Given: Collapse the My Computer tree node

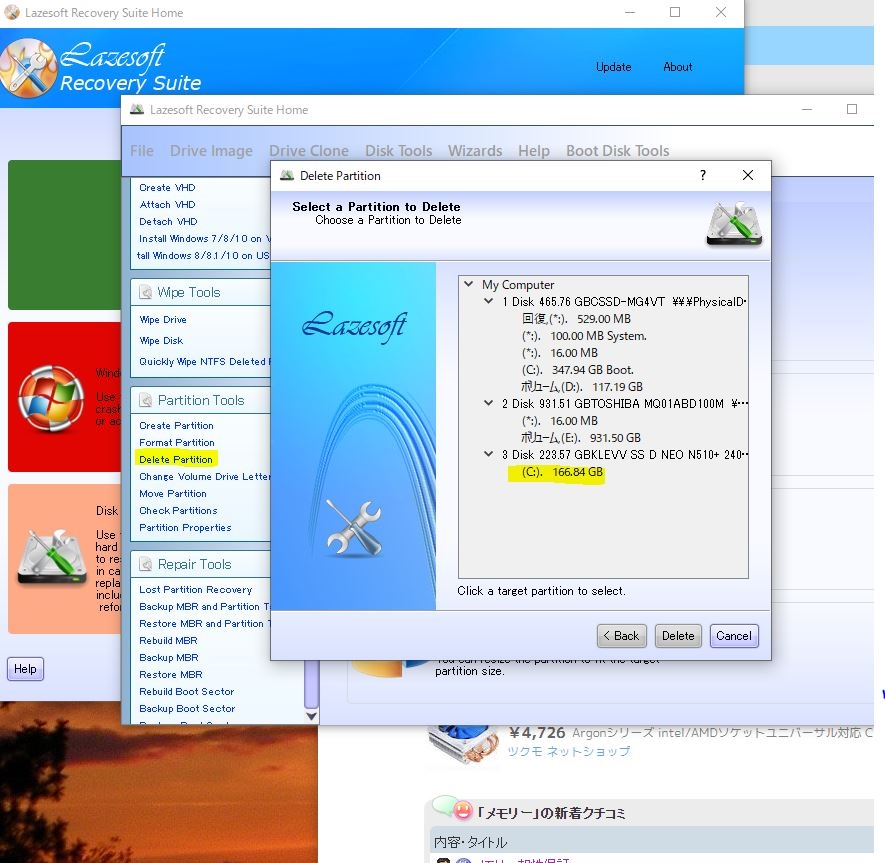Looking at the screenshot, I should click(x=468, y=284).
